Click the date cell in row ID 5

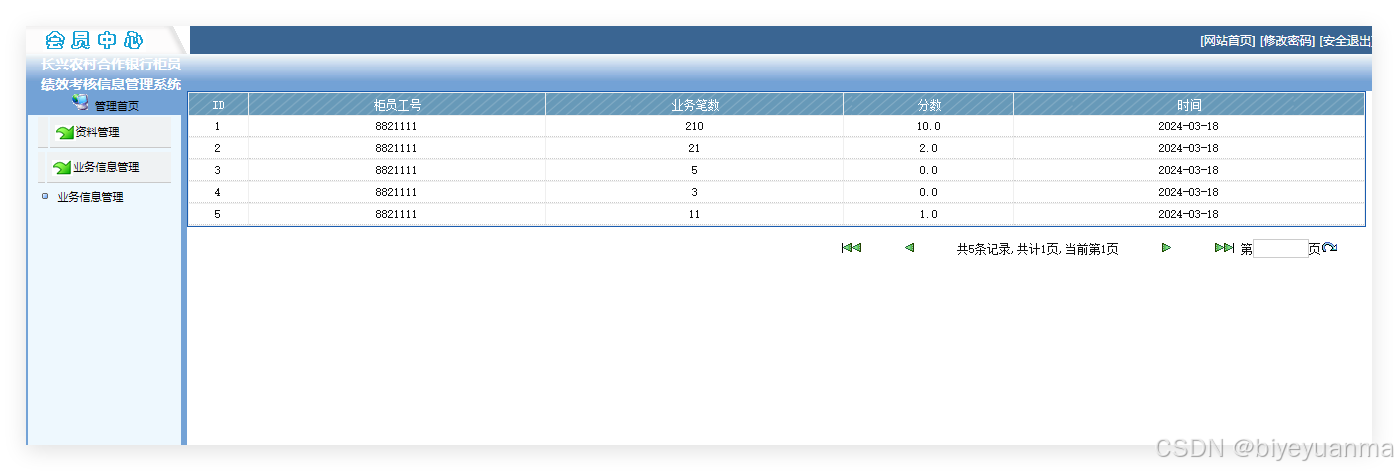pyautogui.click(x=1189, y=215)
